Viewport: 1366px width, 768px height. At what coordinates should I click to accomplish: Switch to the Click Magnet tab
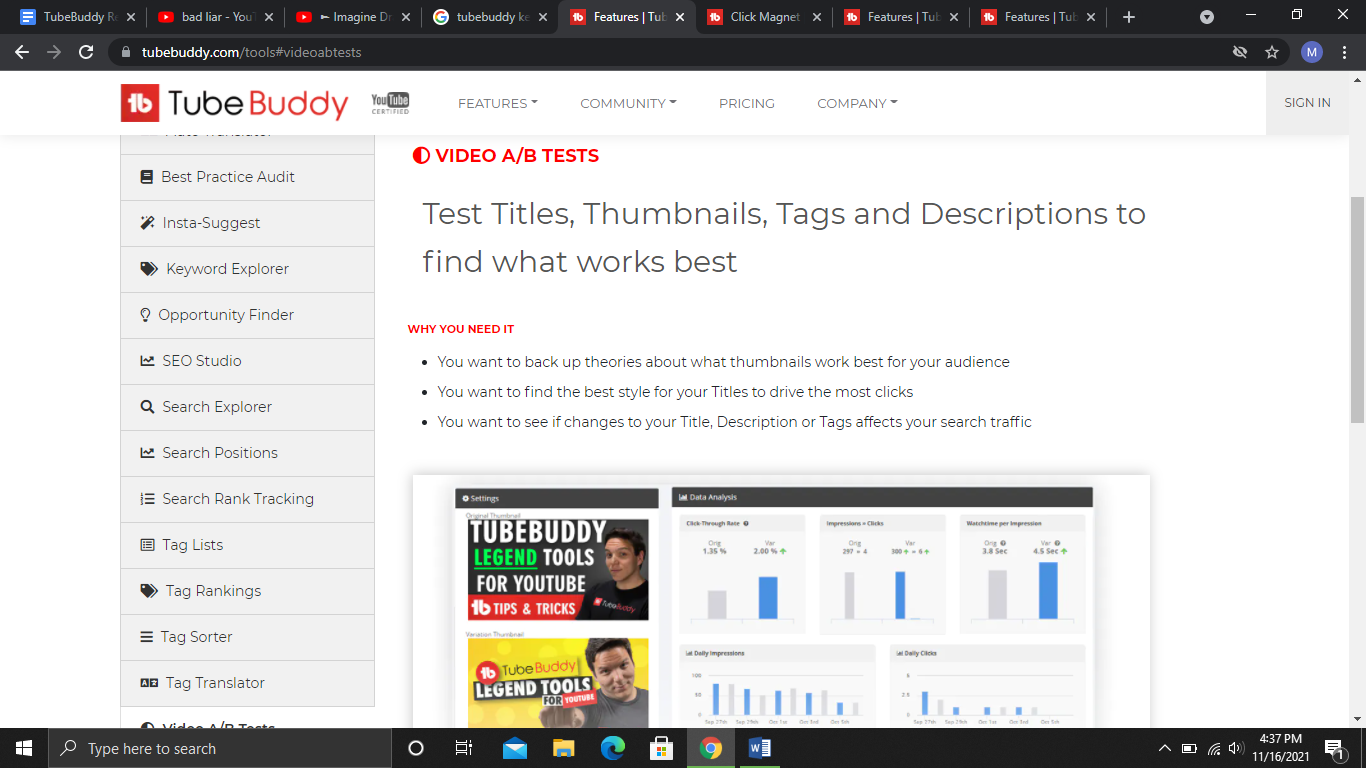(x=765, y=17)
